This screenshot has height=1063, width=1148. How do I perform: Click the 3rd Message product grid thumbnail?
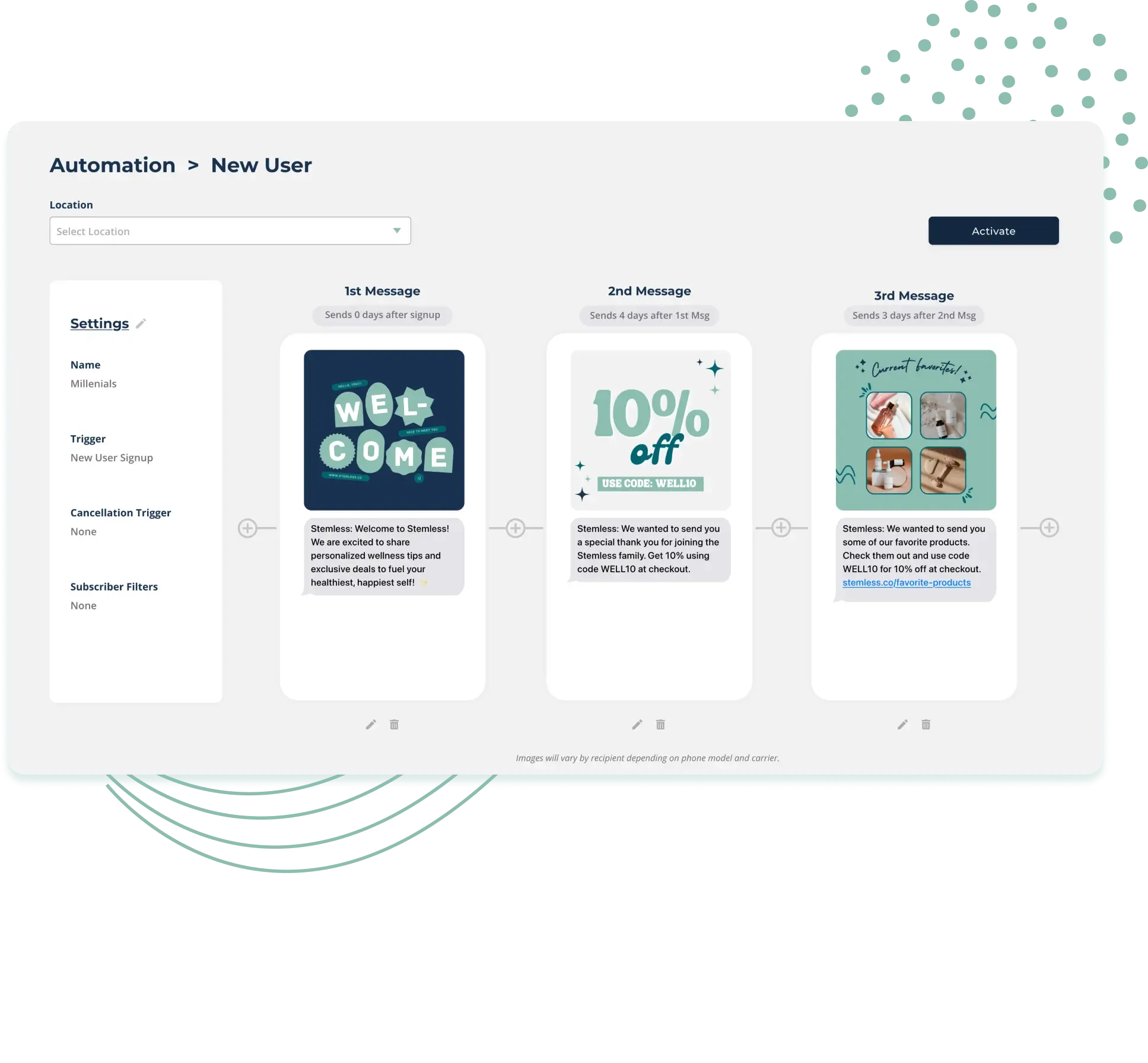click(915, 430)
